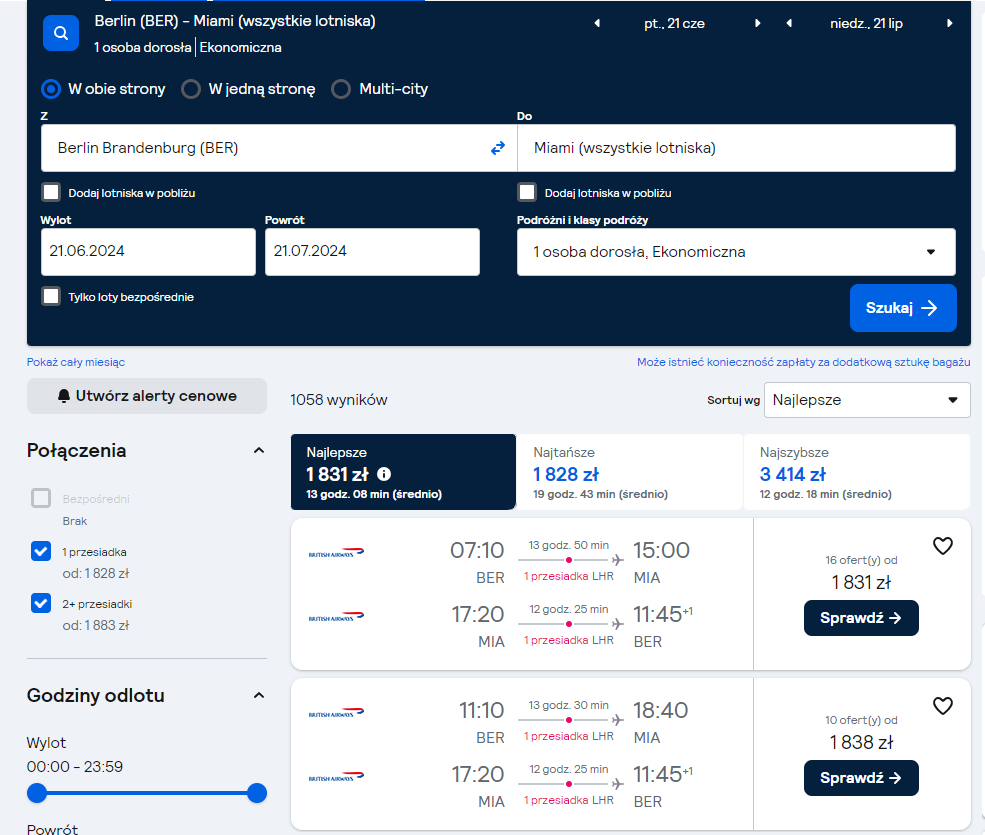Adjust the right Wylot time slider handle
Image resolution: width=985 pixels, height=835 pixels.
click(x=257, y=793)
